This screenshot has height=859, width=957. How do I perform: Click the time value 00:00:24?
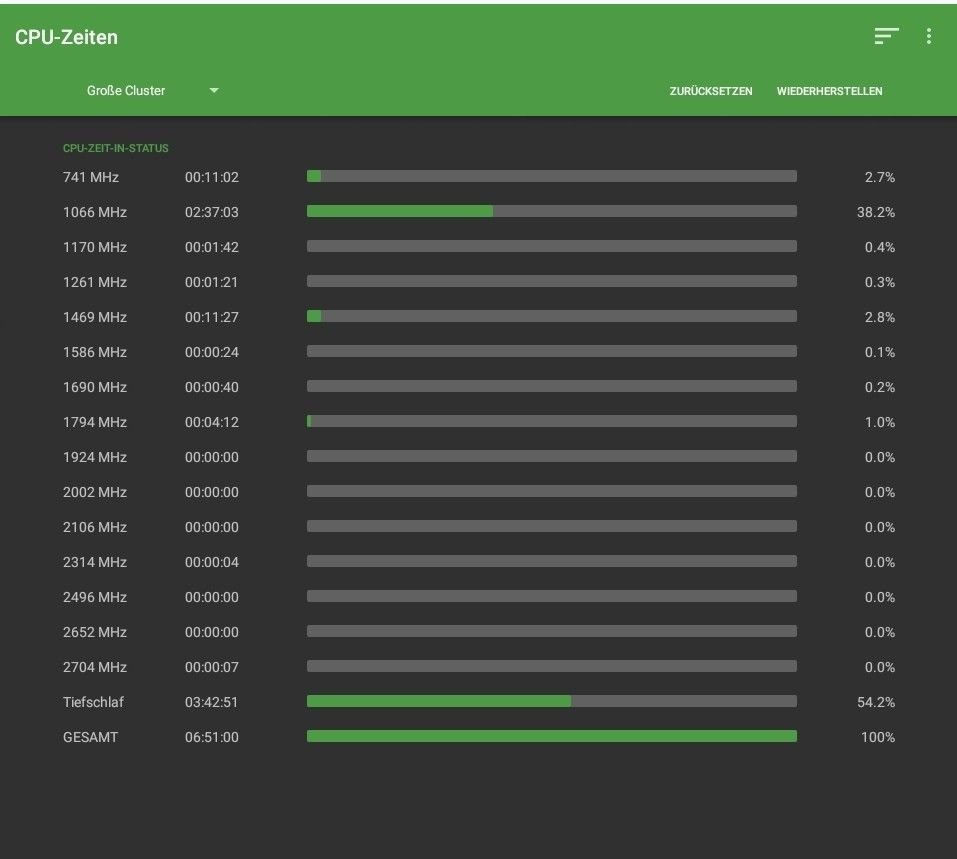pos(212,352)
